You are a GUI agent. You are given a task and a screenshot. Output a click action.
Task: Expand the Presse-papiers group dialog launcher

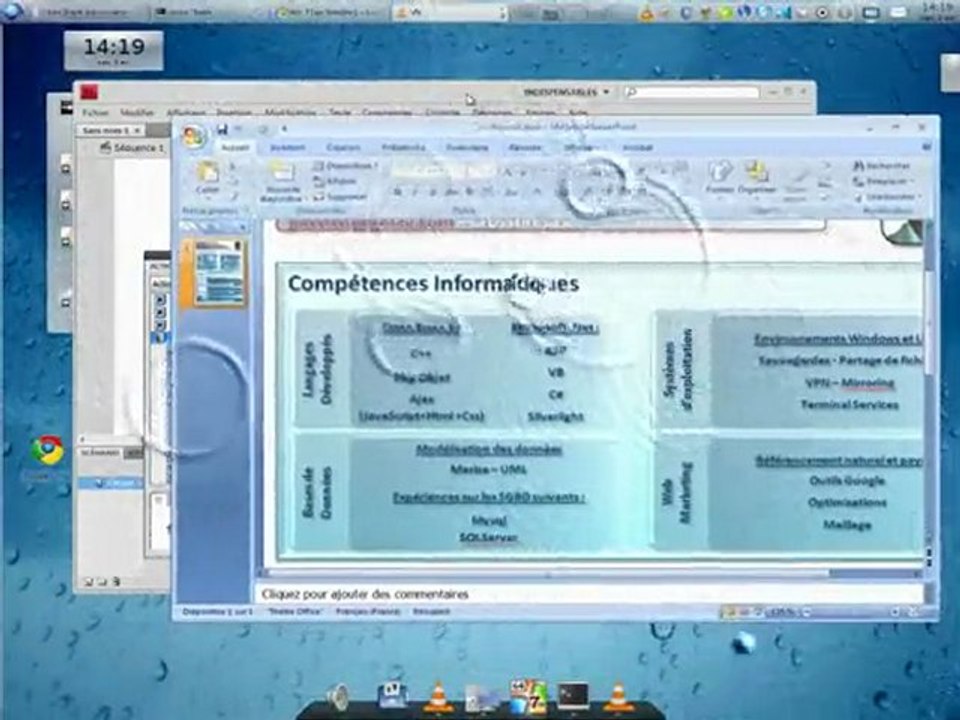coord(246,211)
